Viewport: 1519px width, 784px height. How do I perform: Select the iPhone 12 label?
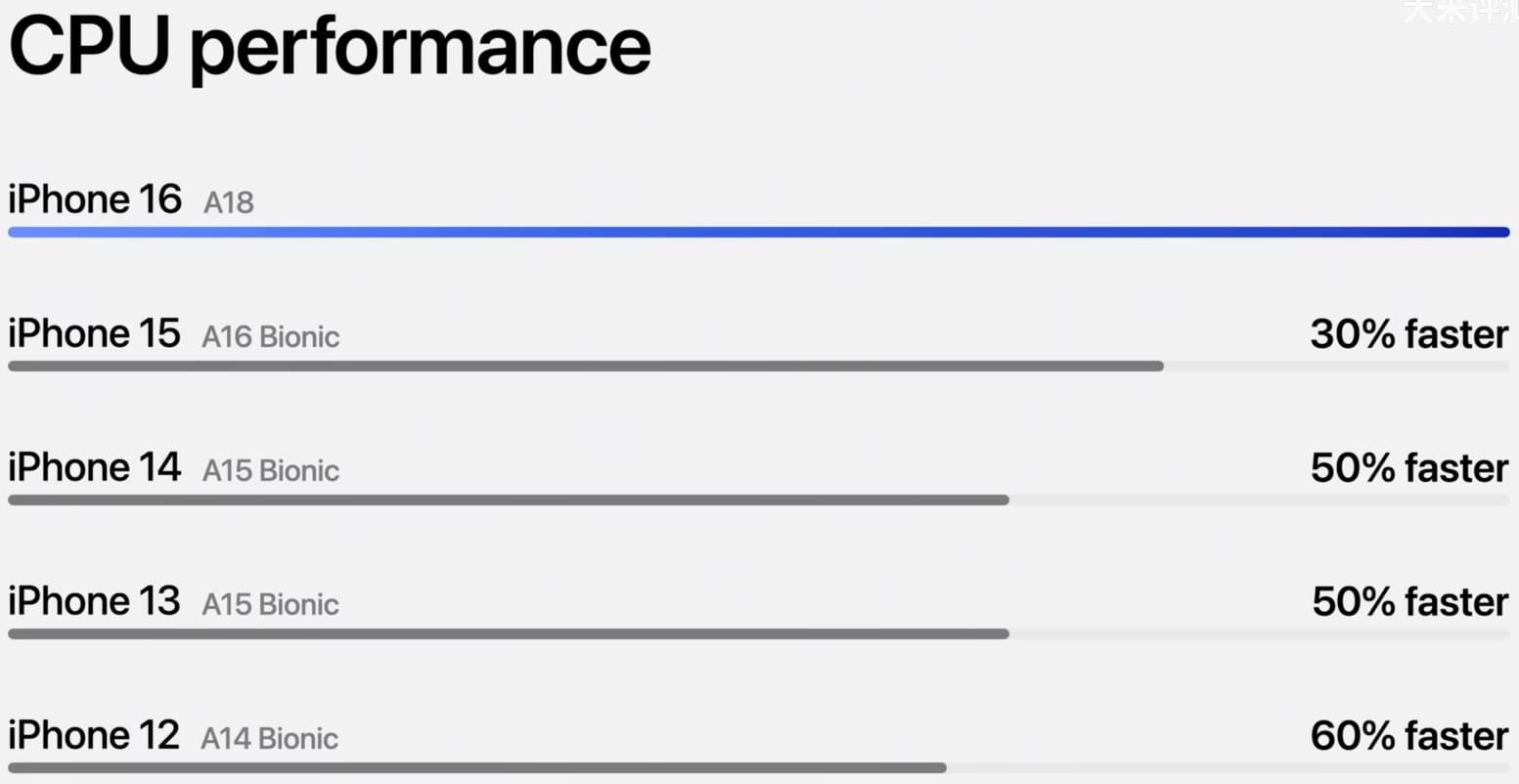tap(94, 735)
